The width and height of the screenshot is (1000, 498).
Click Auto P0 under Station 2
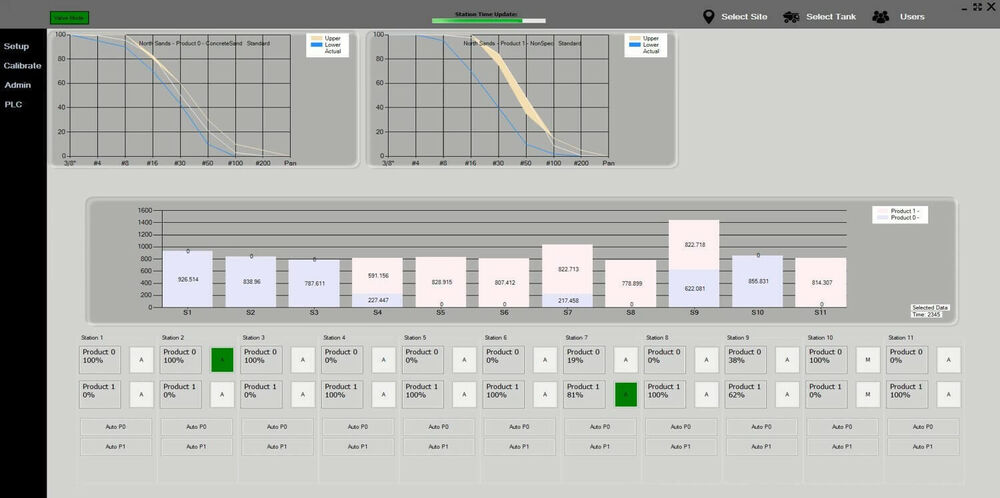coord(196,427)
